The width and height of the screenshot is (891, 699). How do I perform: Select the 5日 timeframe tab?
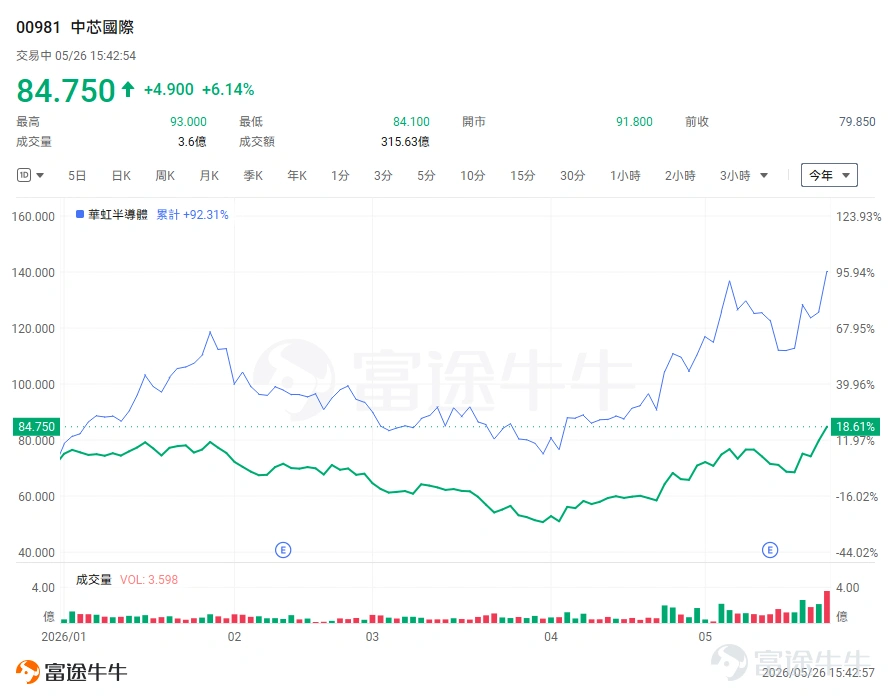tap(77, 176)
